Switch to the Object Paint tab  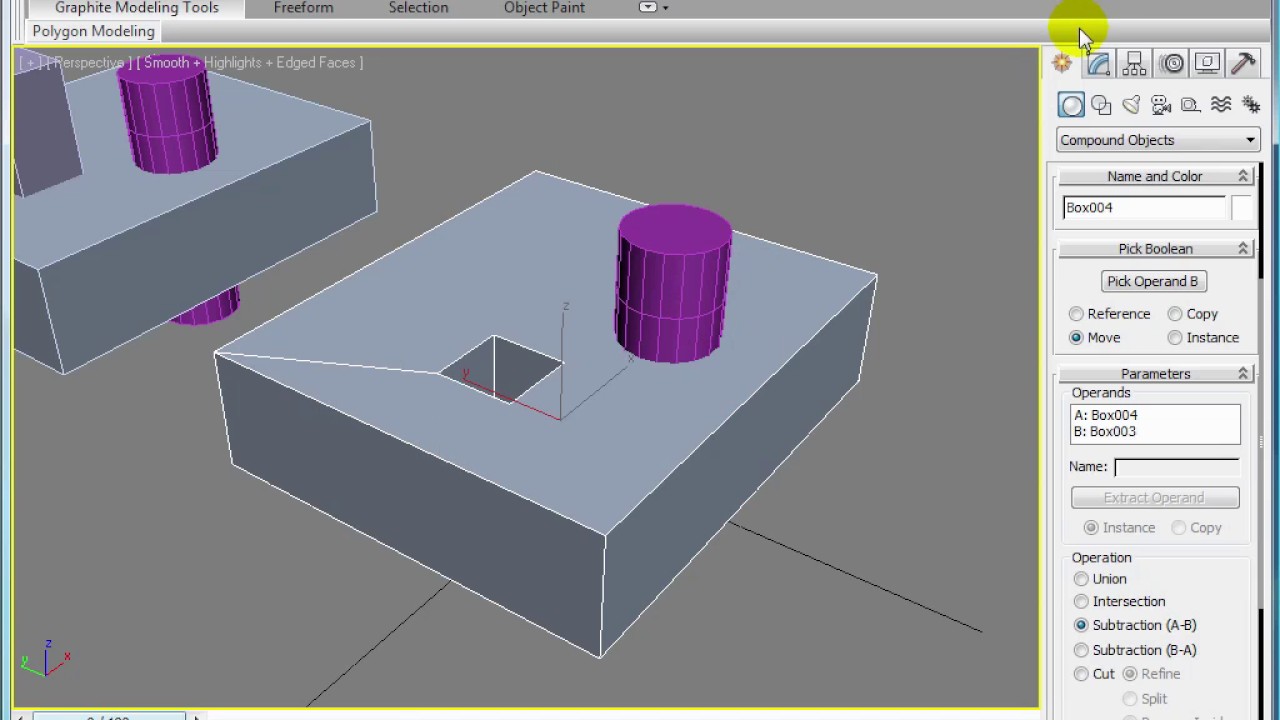click(544, 8)
